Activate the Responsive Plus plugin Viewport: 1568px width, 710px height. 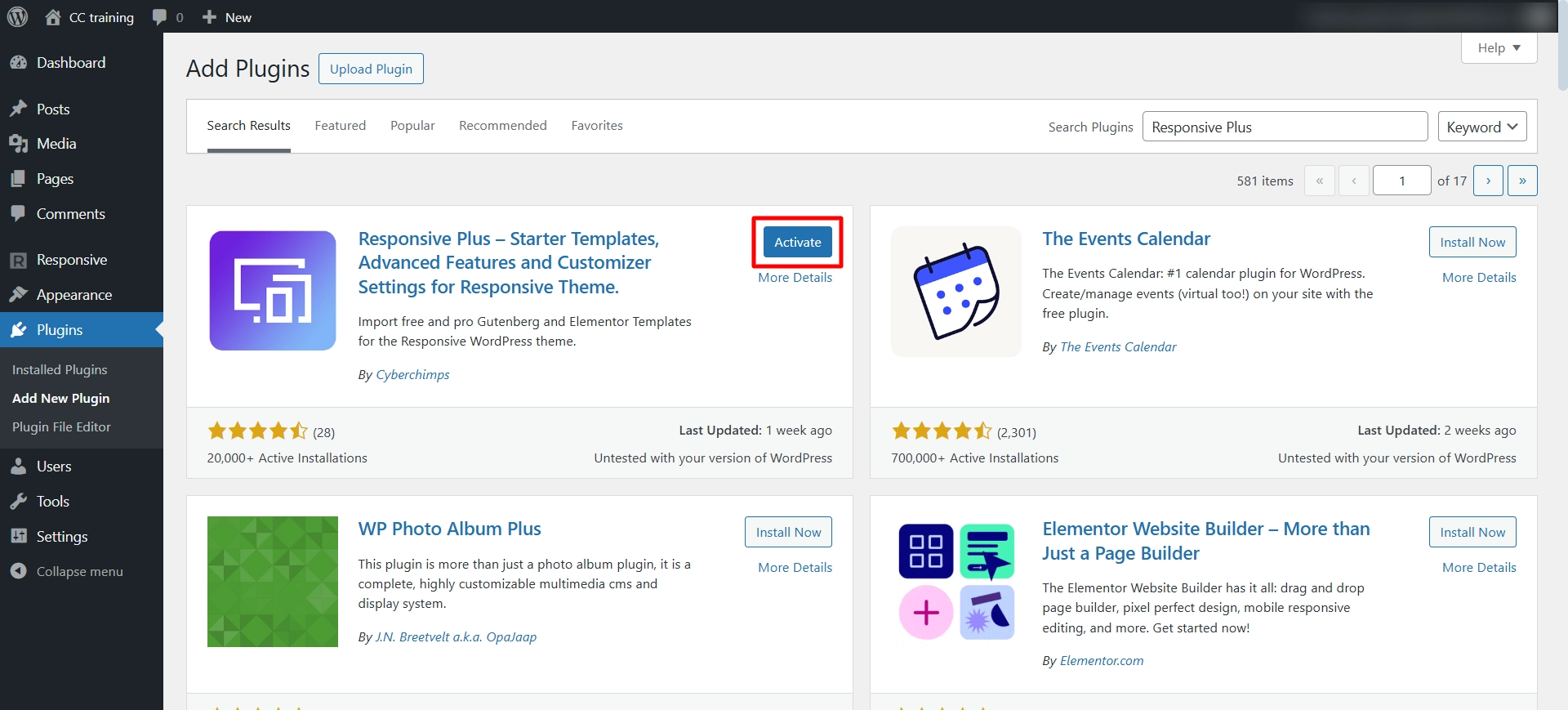[x=798, y=242]
